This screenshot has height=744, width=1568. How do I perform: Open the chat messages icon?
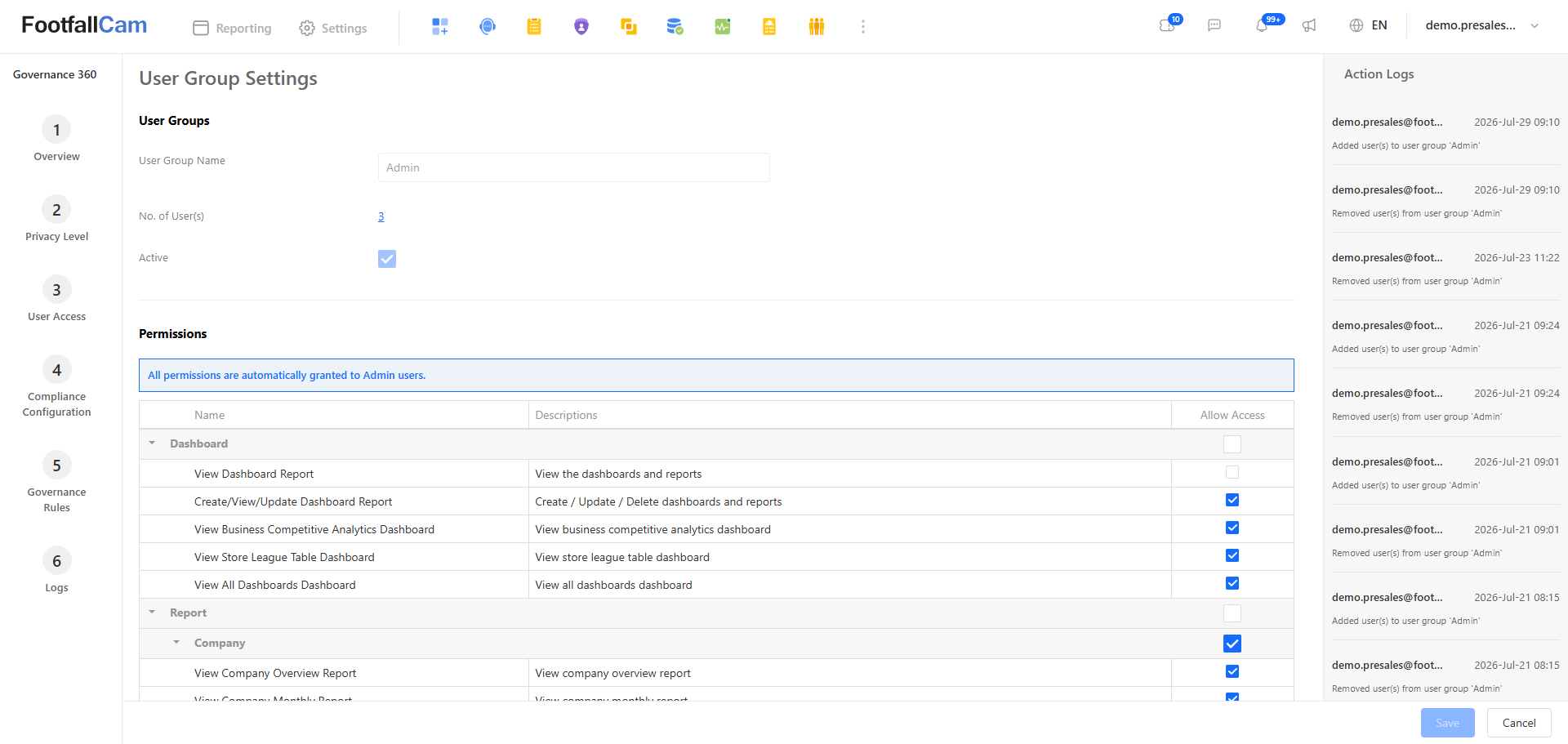[x=1214, y=25]
